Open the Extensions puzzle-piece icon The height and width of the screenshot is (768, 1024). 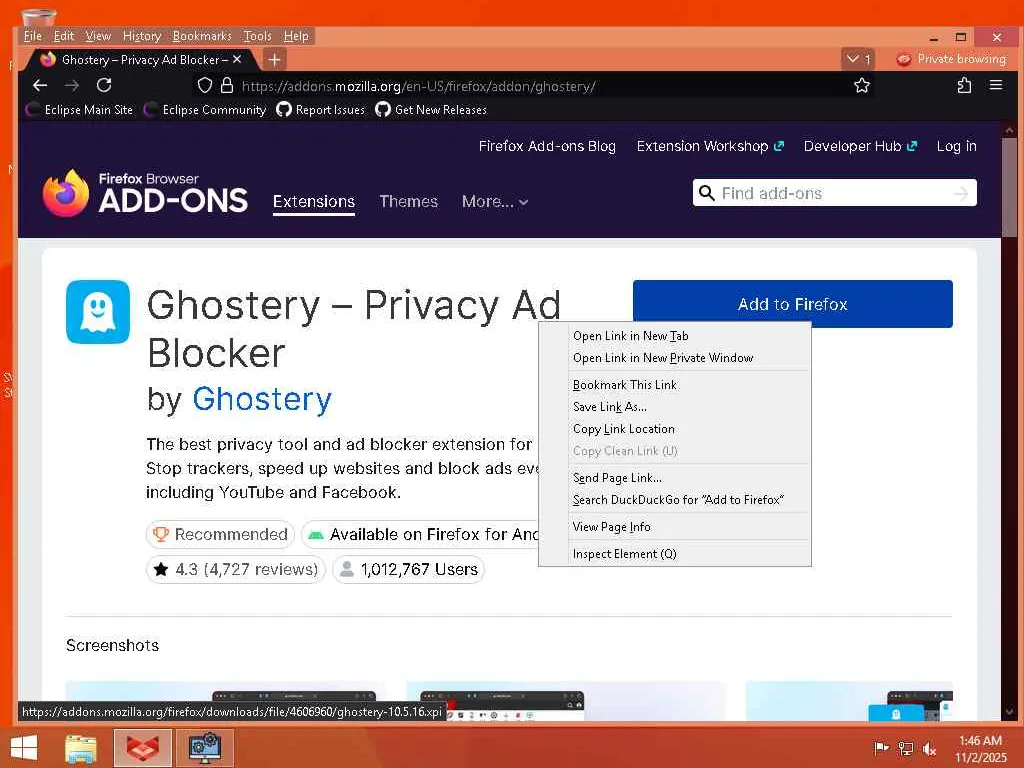tap(964, 86)
